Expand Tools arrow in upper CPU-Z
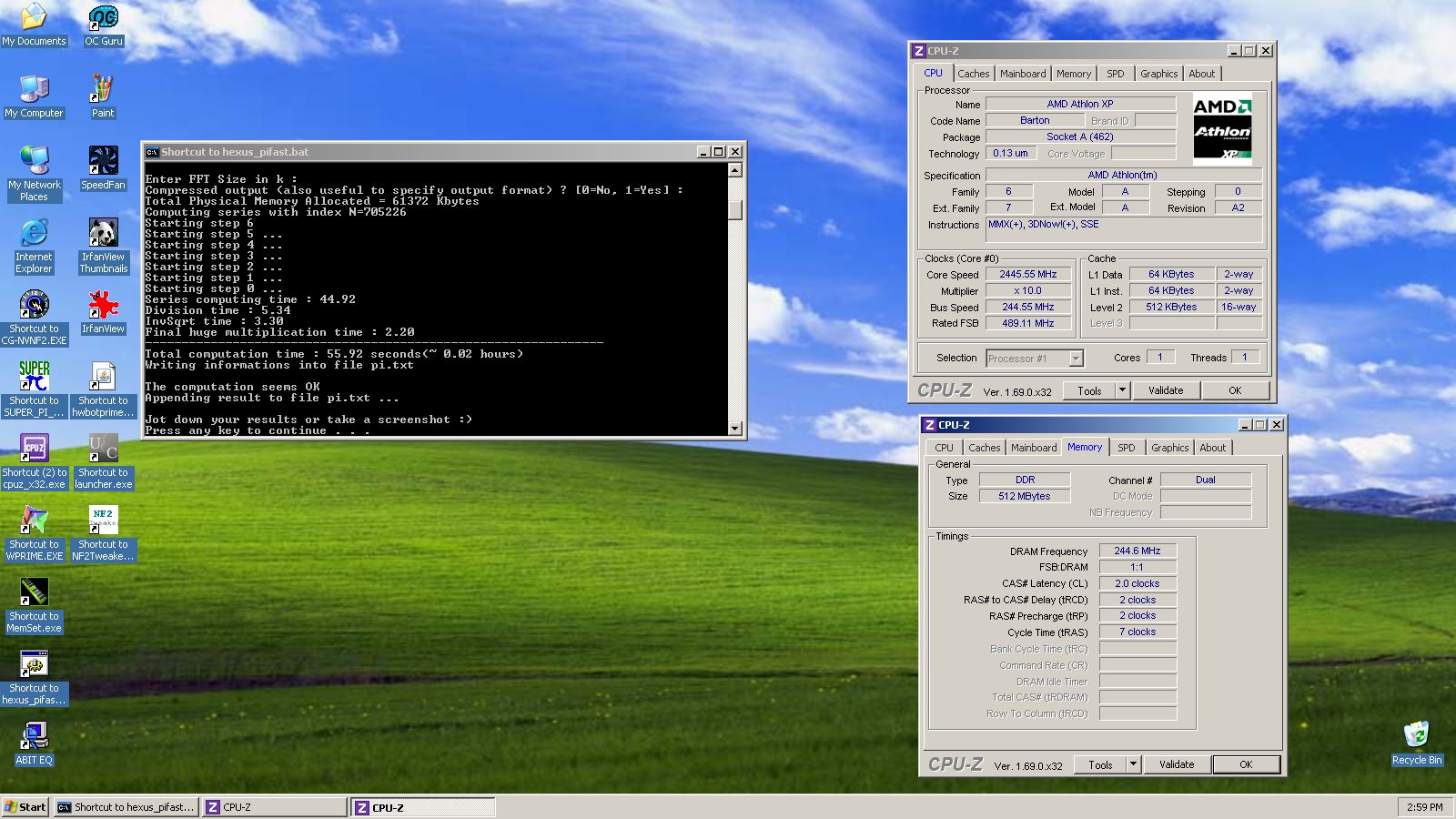 click(x=1122, y=390)
